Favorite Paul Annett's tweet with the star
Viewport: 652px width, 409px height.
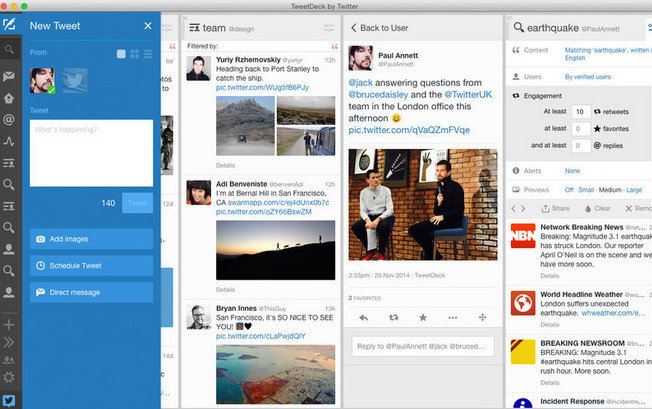coord(423,318)
